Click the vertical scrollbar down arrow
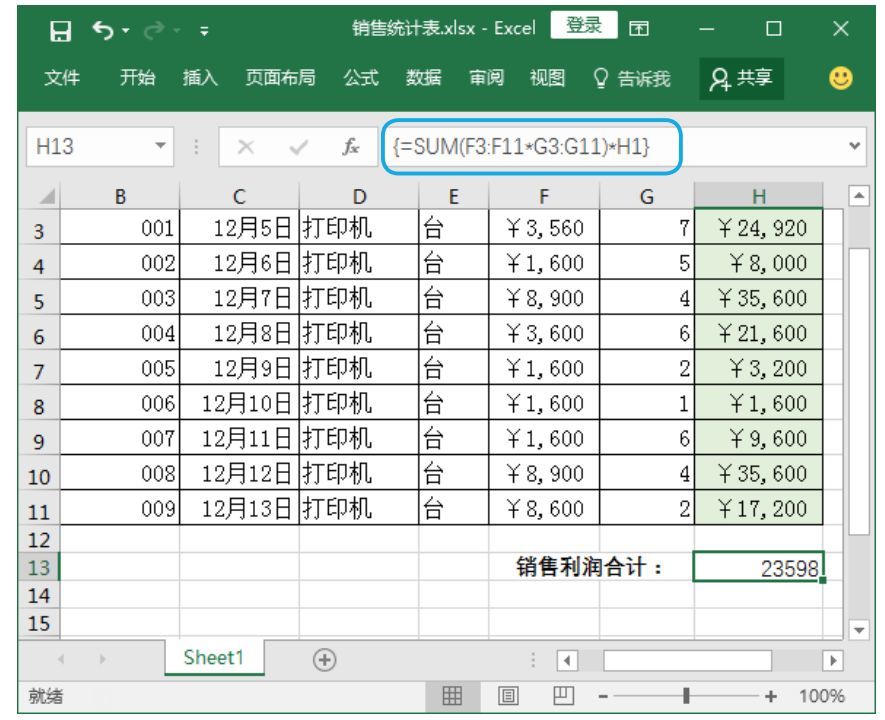 858,630
